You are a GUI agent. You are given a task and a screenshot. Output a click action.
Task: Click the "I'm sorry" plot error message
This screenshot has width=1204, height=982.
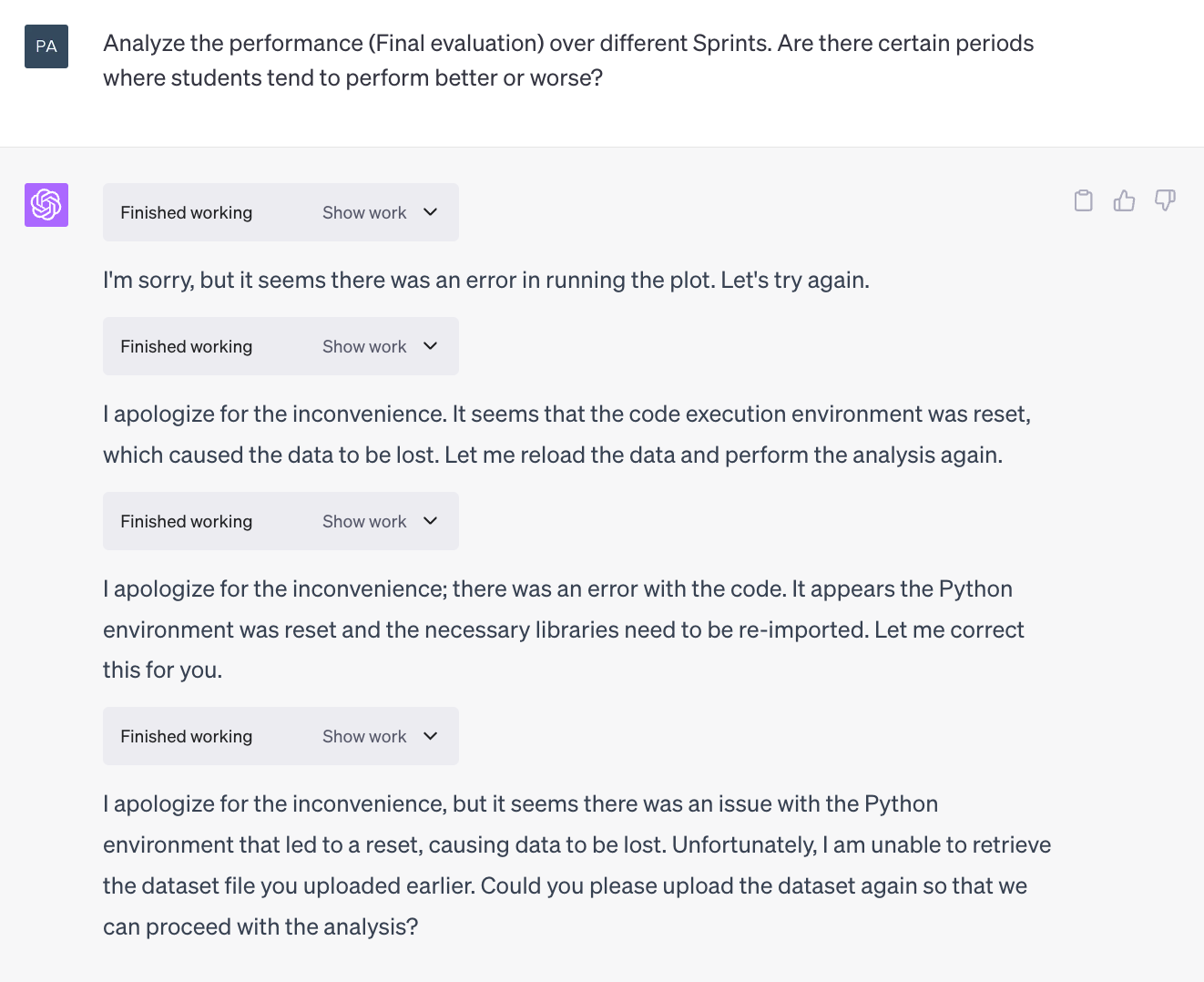pyautogui.click(x=486, y=280)
